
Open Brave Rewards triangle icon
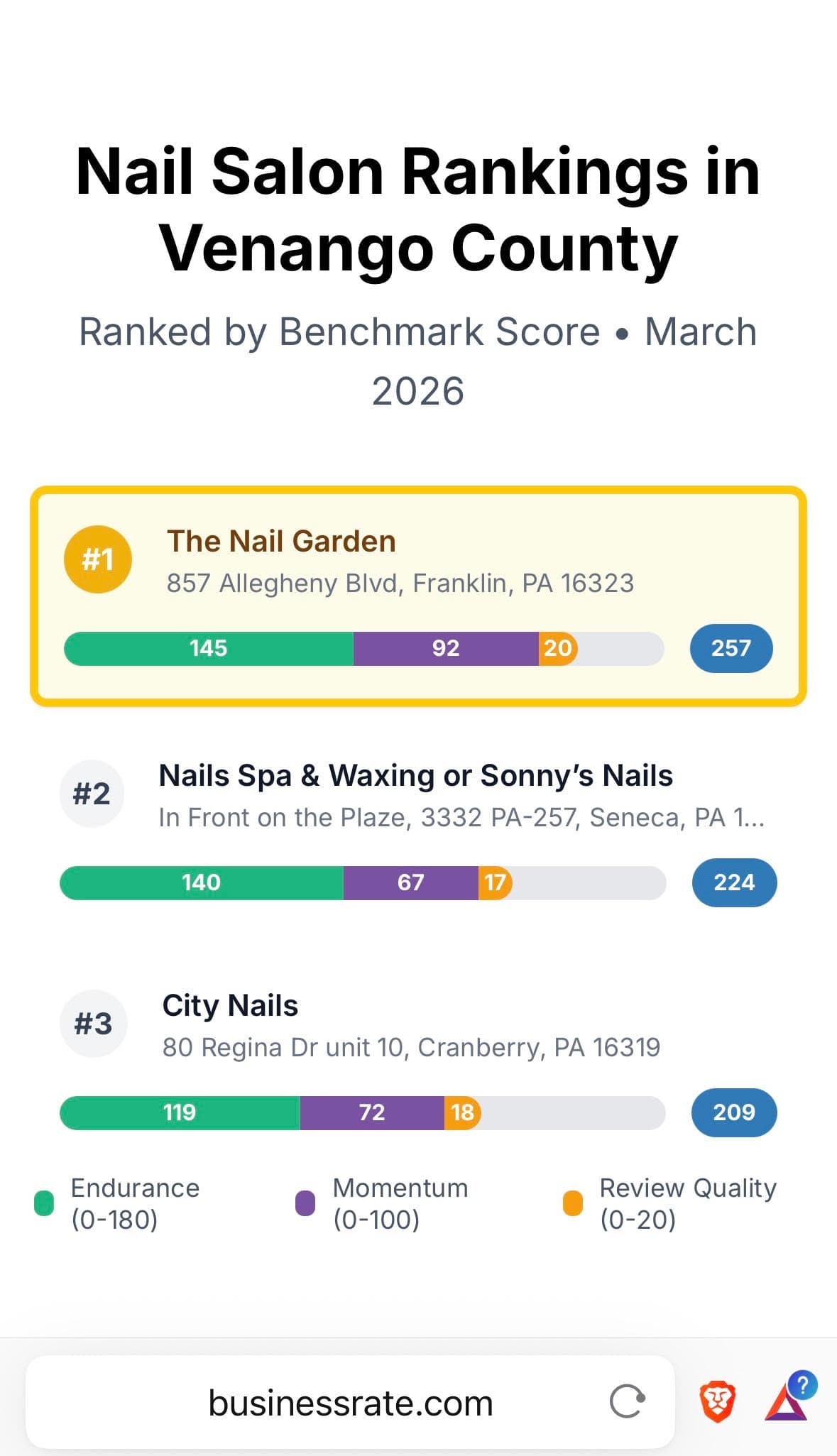point(787,1403)
